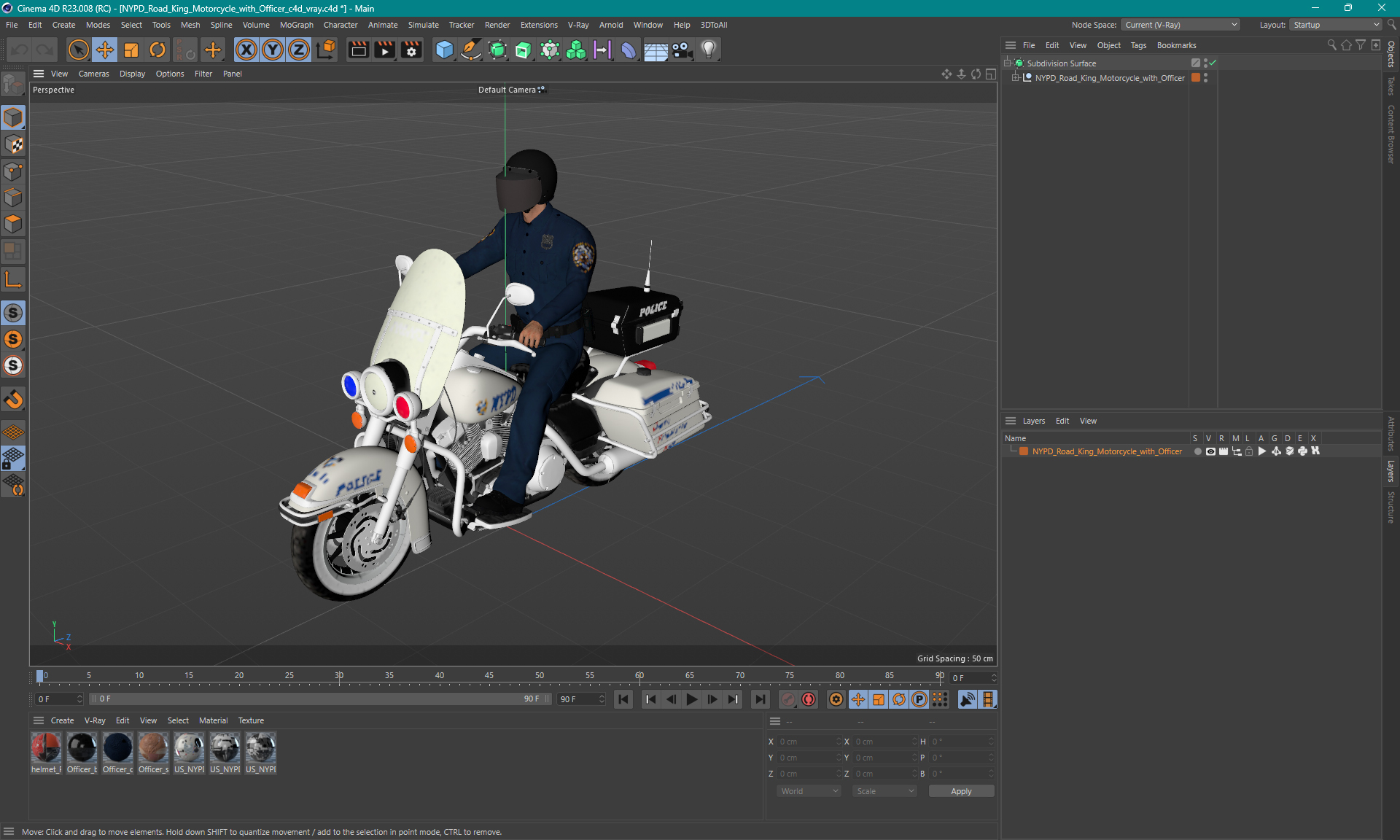This screenshot has height=840, width=1400.
Task: Select the Rotate tool in top toolbar
Action: [x=157, y=50]
